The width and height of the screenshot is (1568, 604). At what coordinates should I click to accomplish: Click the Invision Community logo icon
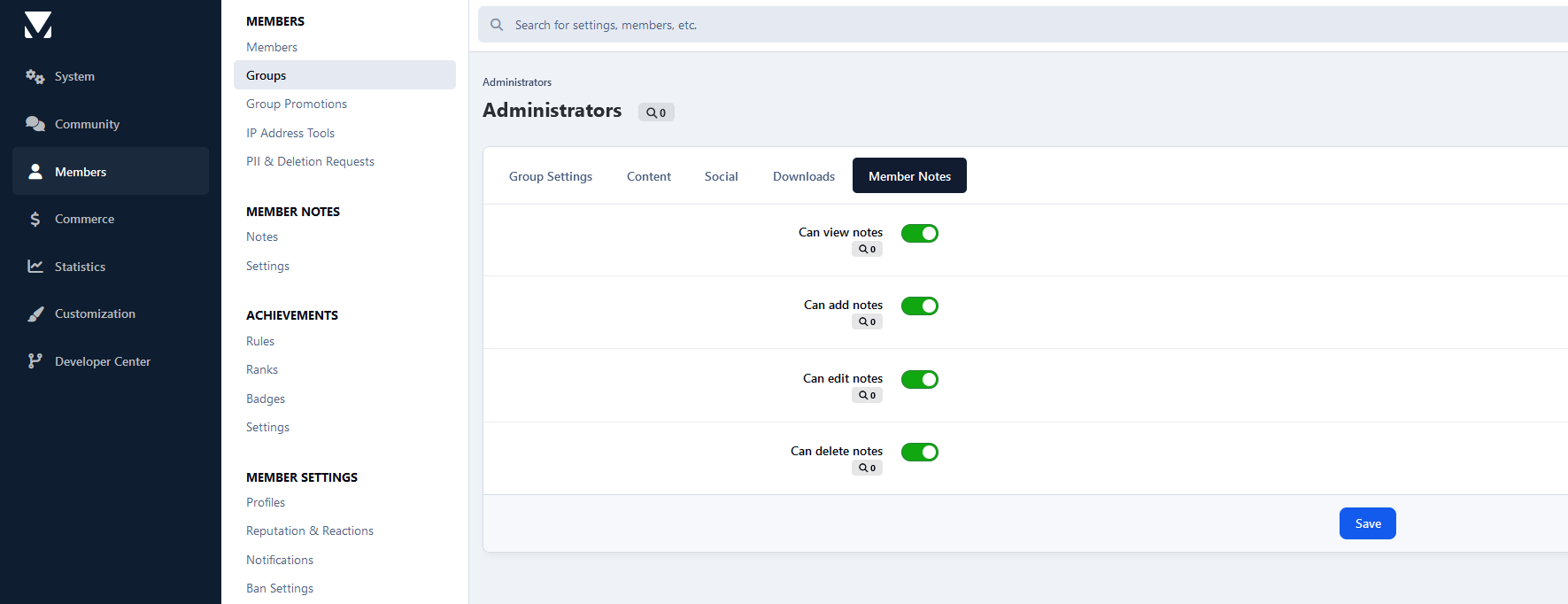[x=38, y=25]
